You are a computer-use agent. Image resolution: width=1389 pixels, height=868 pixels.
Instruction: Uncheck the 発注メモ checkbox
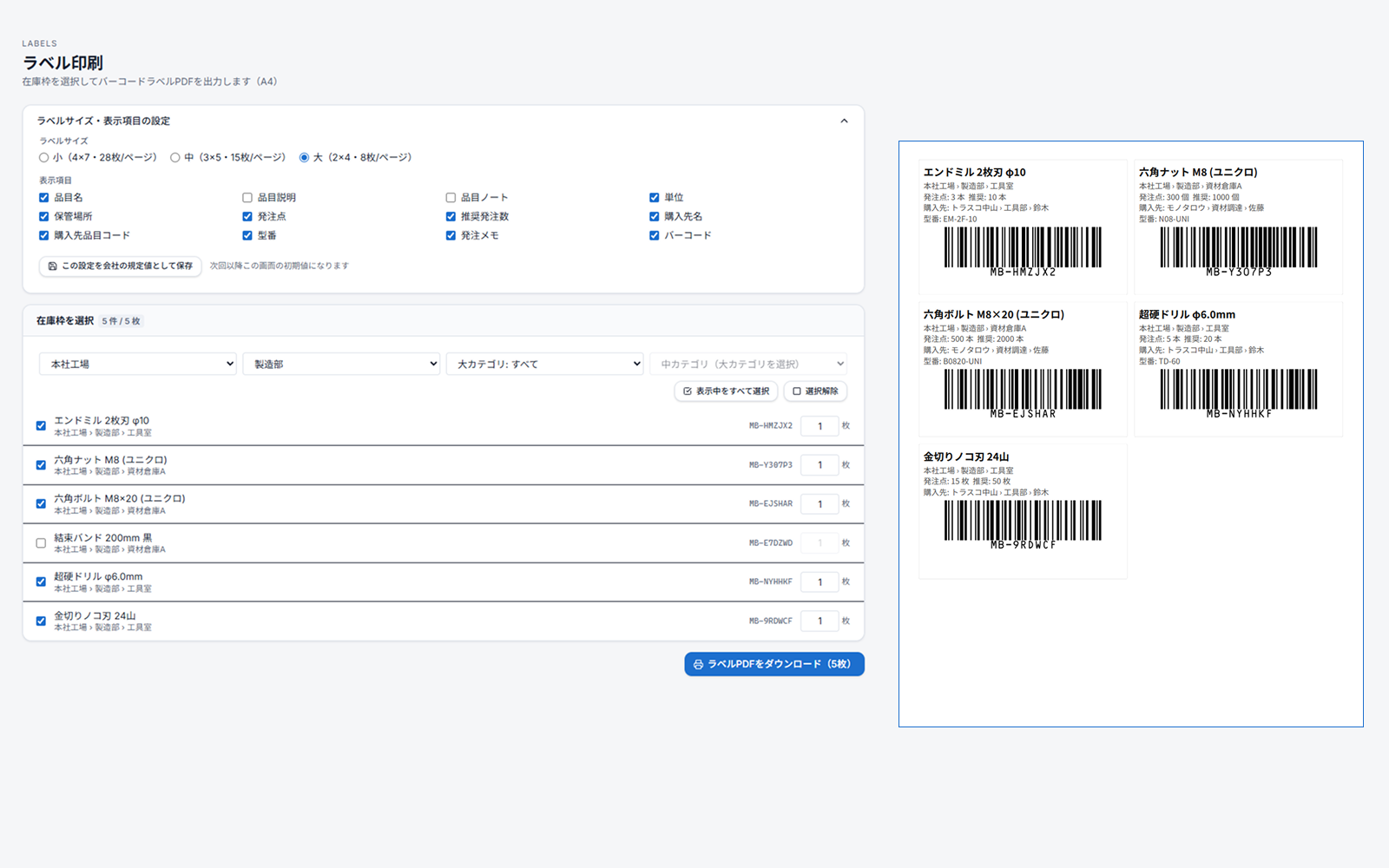(451, 236)
